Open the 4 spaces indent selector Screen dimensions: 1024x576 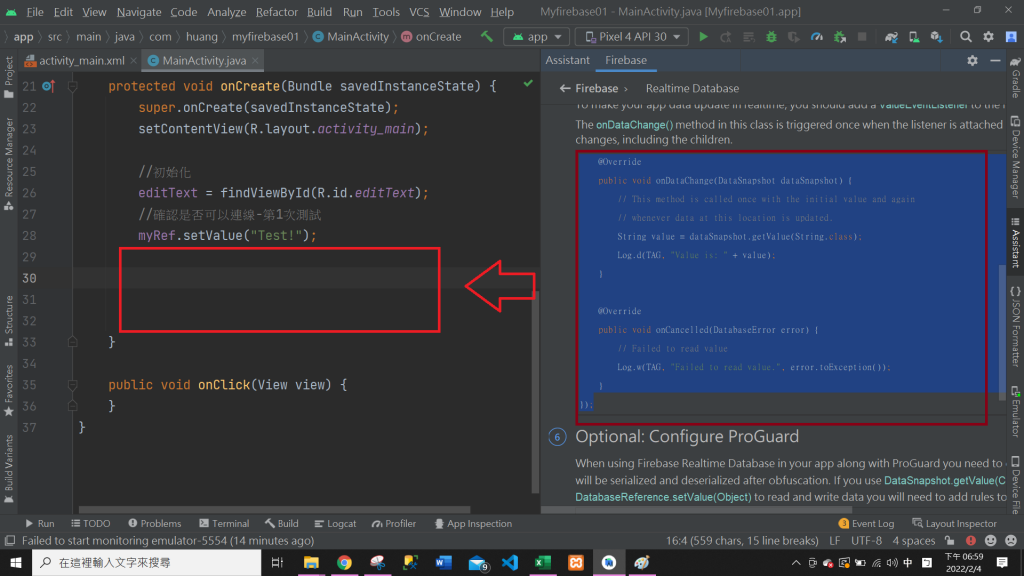click(x=914, y=541)
